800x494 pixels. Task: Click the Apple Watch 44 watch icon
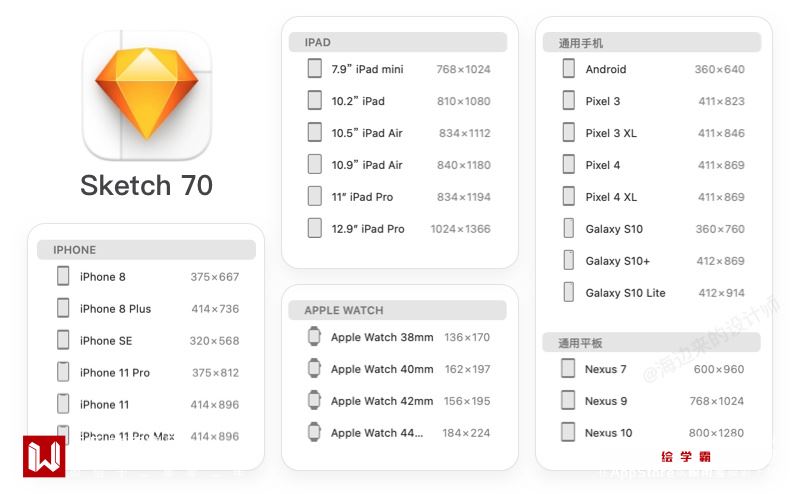point(314,432)
